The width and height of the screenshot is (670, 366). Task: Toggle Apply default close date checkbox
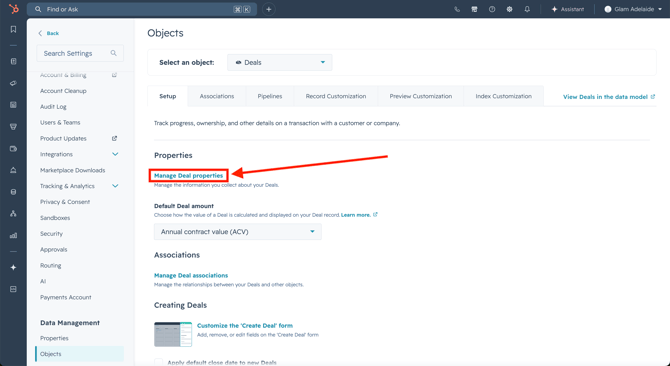159,363
